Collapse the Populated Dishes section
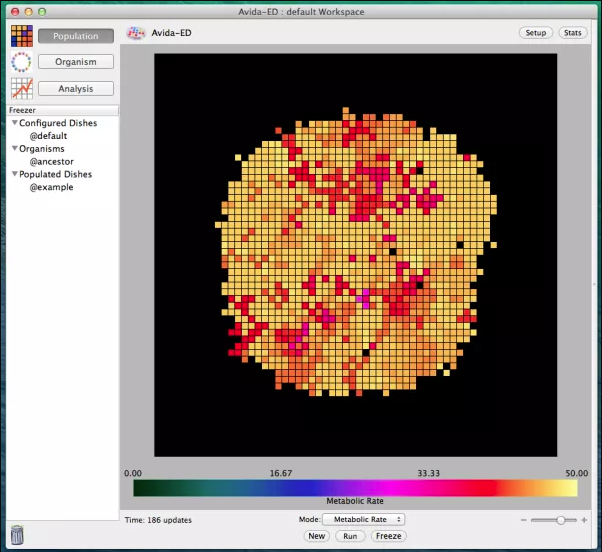Image resolution: width=602 pixels, height=552 pixels. click(15, 174)
